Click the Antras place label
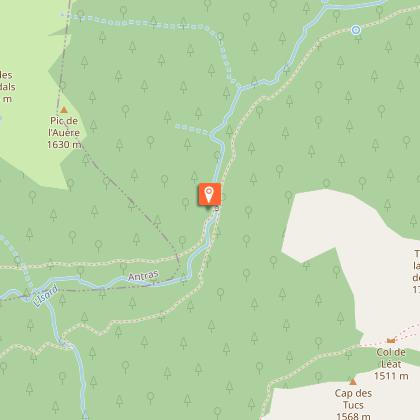Screen dimensions: 420x420 (x=143, y=275)
